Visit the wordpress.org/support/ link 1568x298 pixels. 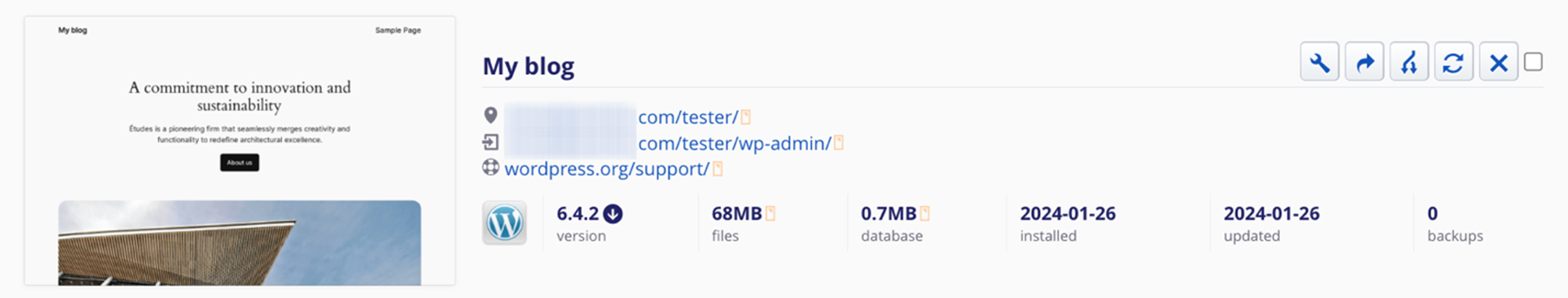pyautogui.click(x=606, y=168)
